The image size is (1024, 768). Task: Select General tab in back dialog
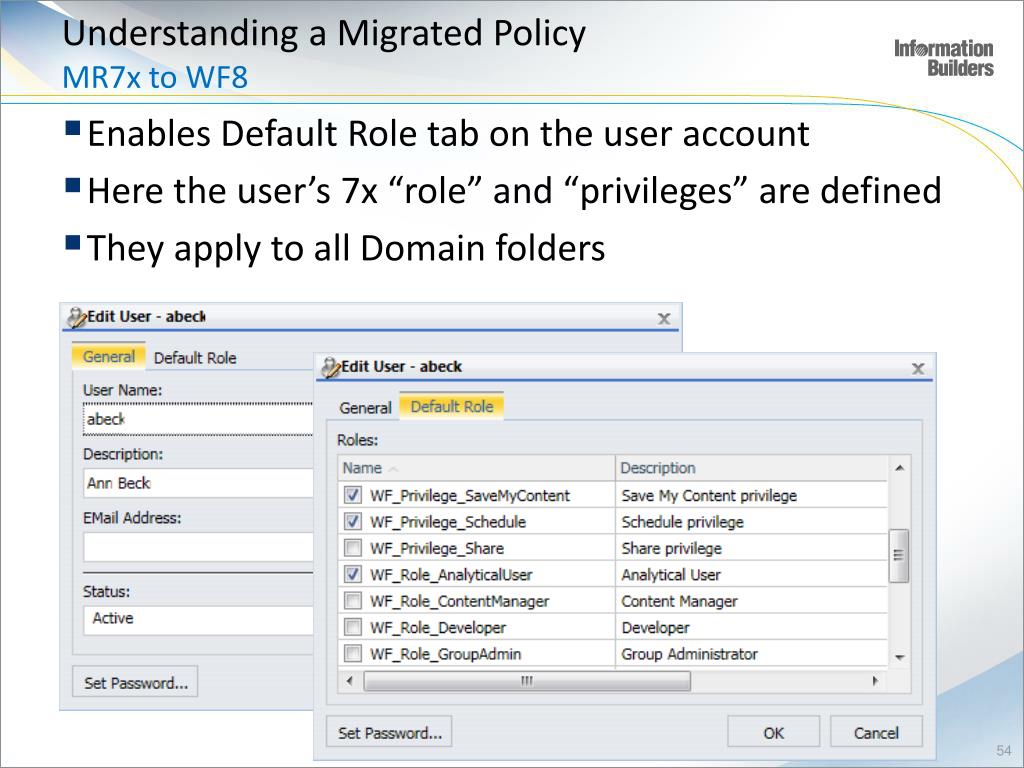pos(108,357)
